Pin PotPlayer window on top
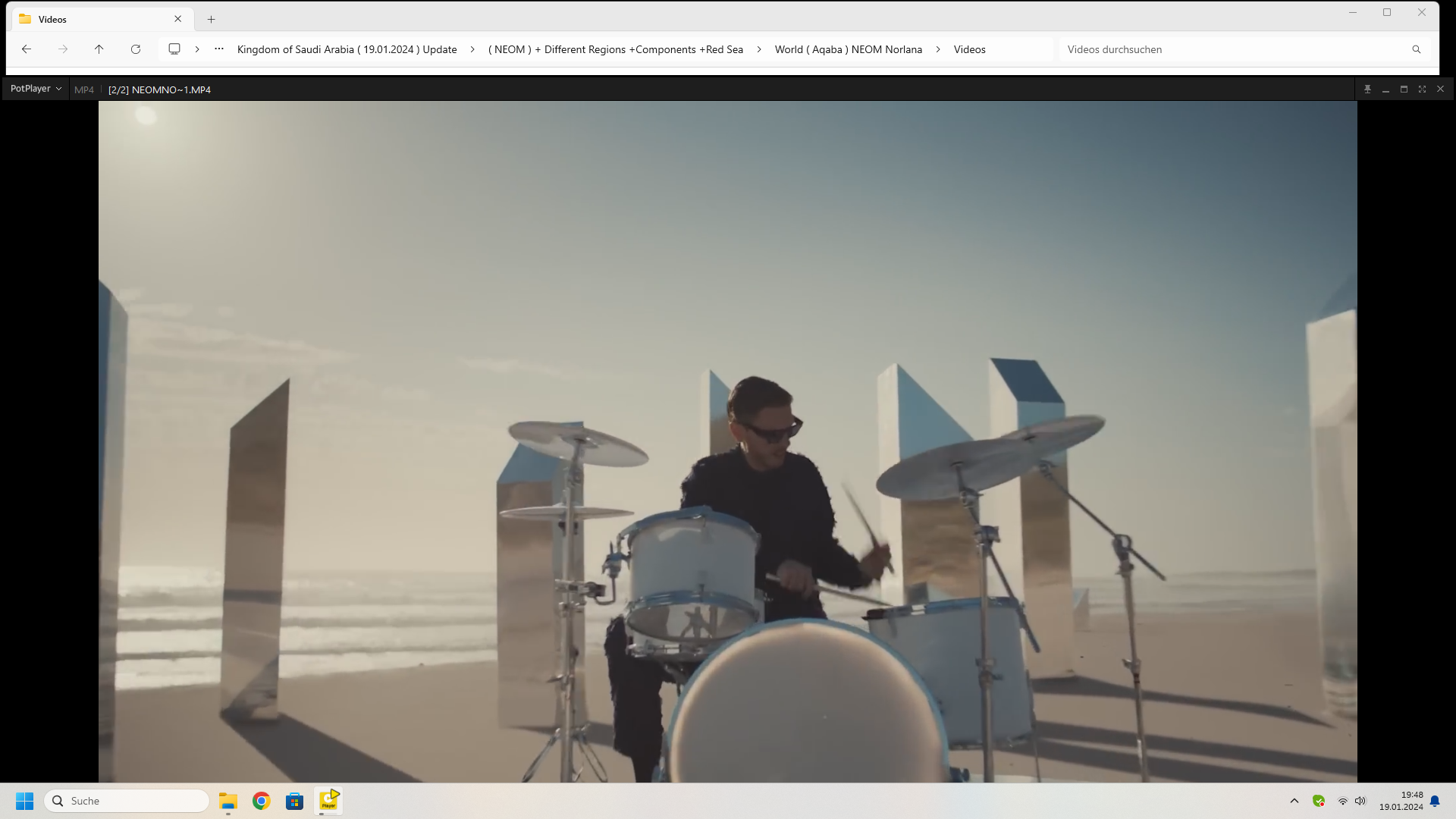This screenshot has width=1456, height=819. (x=1367, y=89)
